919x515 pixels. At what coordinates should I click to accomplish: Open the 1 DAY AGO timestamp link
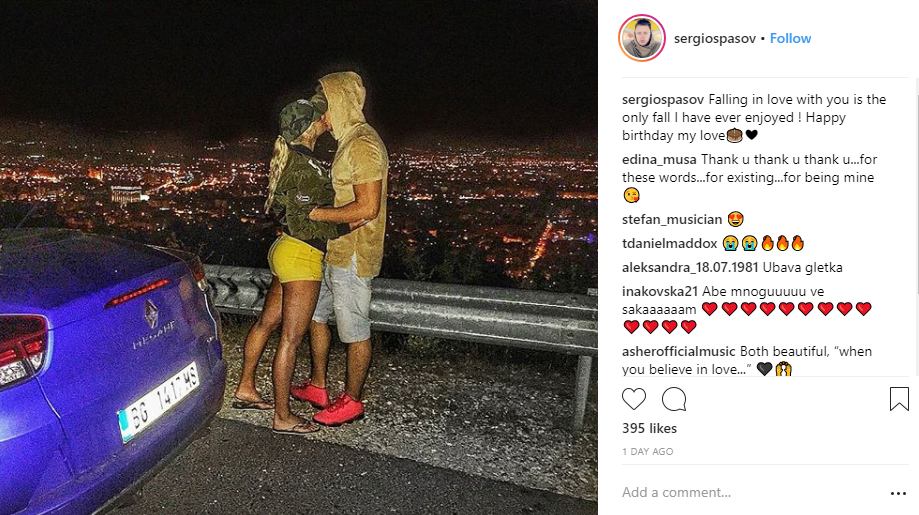point(648,451)
